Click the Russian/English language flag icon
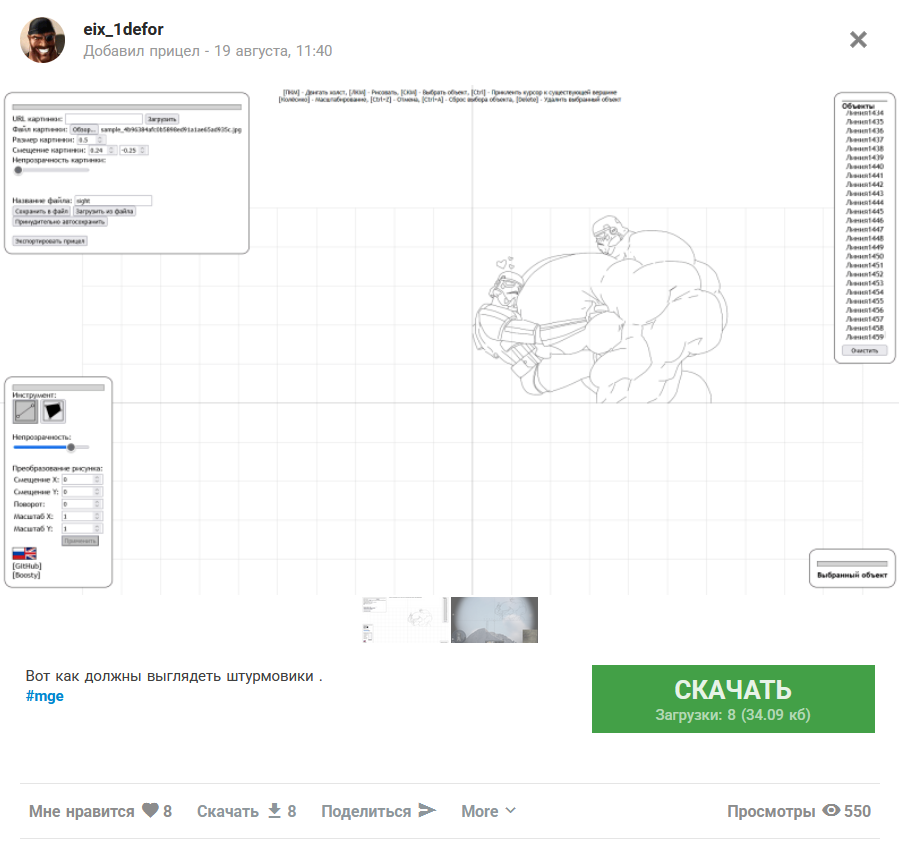 25,553
